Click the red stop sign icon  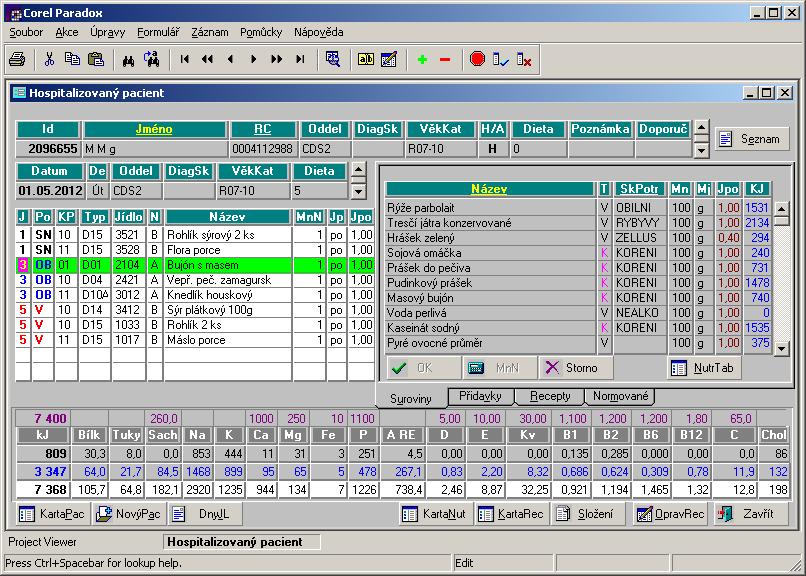point(478,59)
